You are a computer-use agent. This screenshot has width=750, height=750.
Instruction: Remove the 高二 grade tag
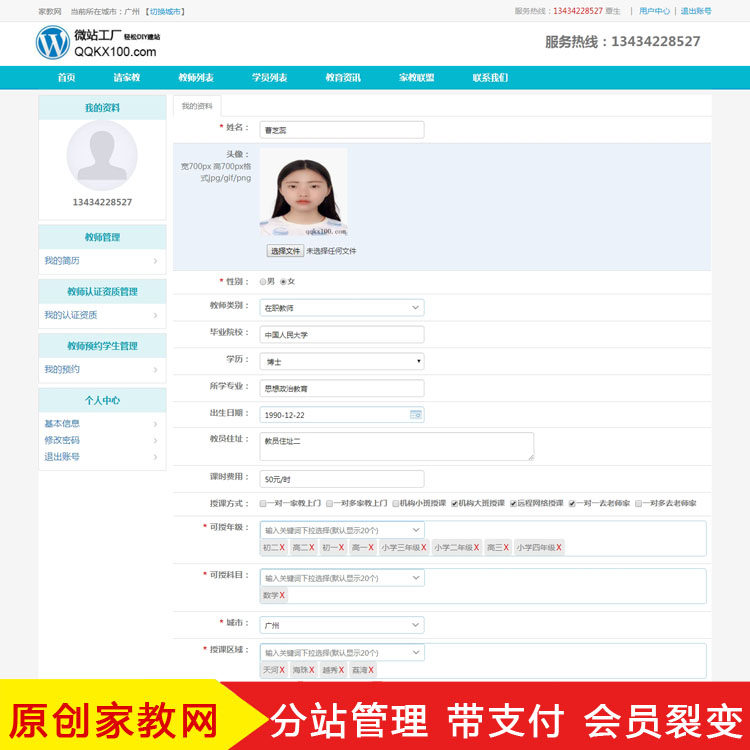pyautogui.click(x=312, y=548)
